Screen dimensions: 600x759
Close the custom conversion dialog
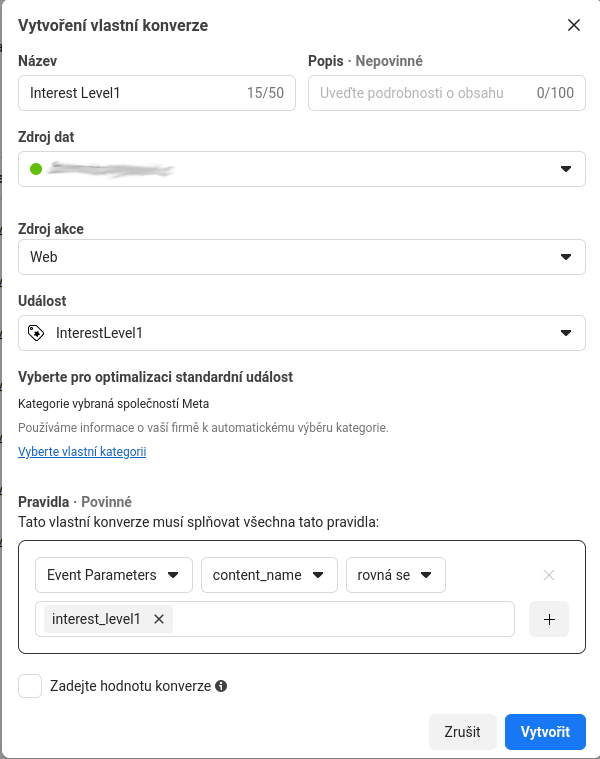574,25
